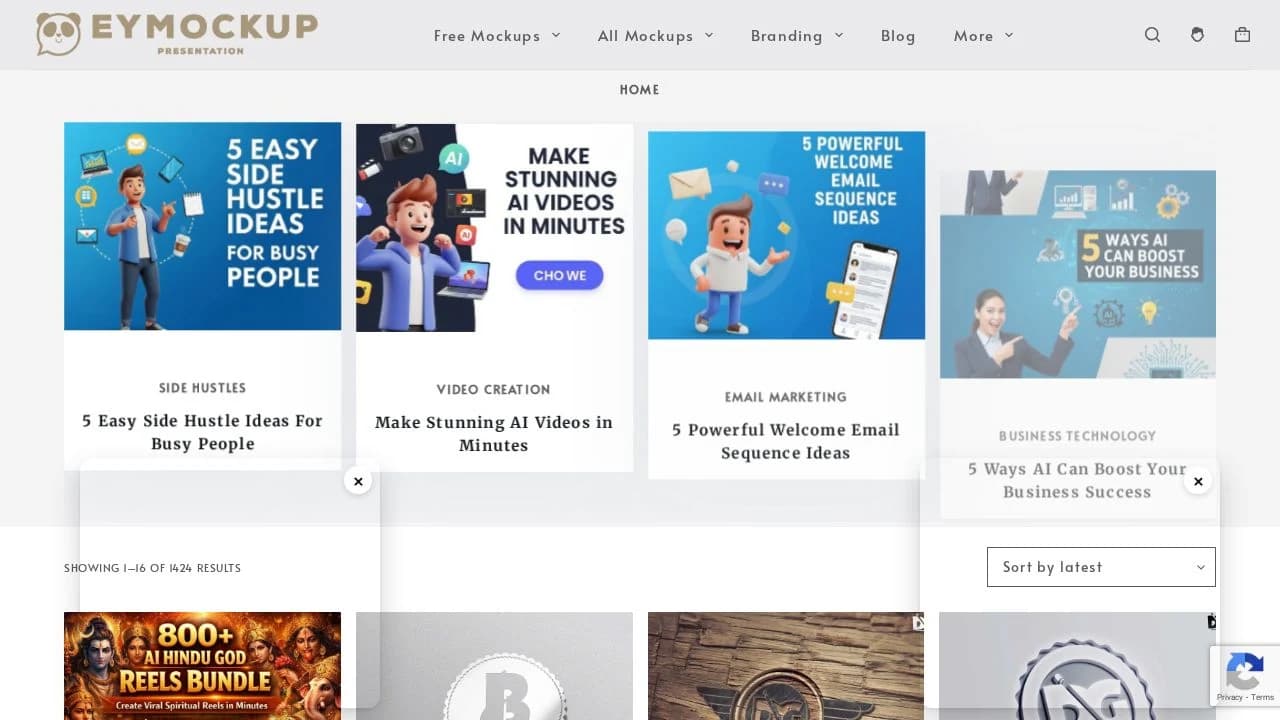Expand the Free Mockups menu
The width and height of the screenshot is (1280, 720).
coord(497,35)
